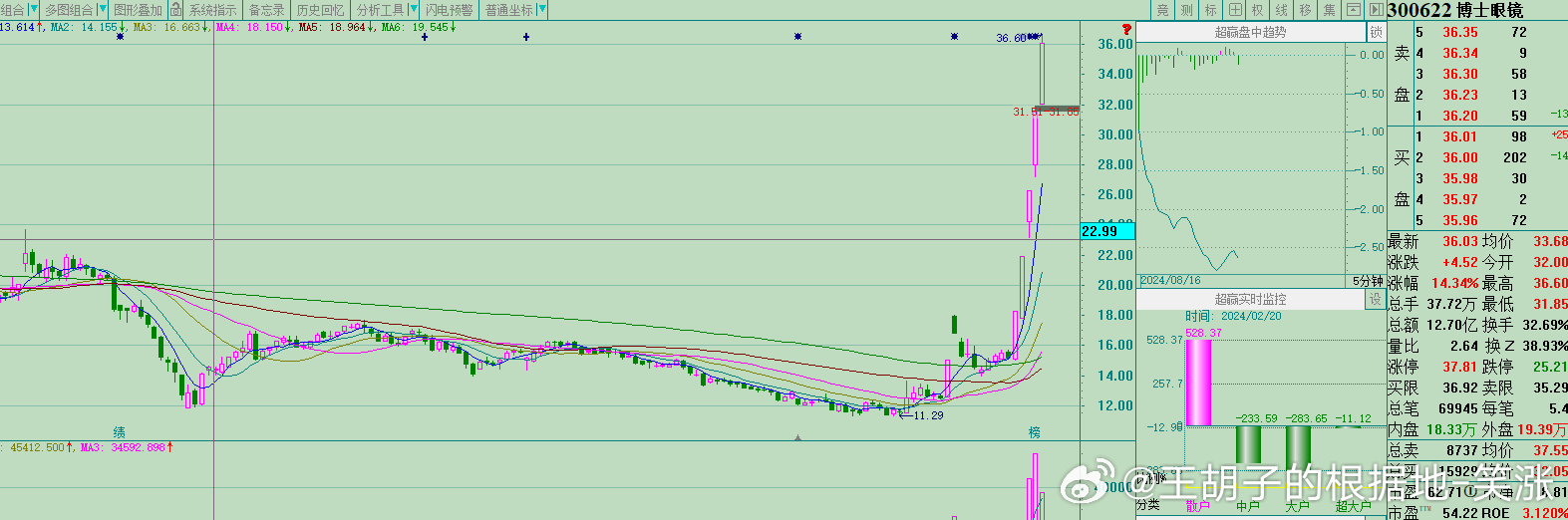Image resolution: width=1568 pixels, height=520 pixels.
Task: Click the 内盘 value 18.33万
Action: point(1451,429)
